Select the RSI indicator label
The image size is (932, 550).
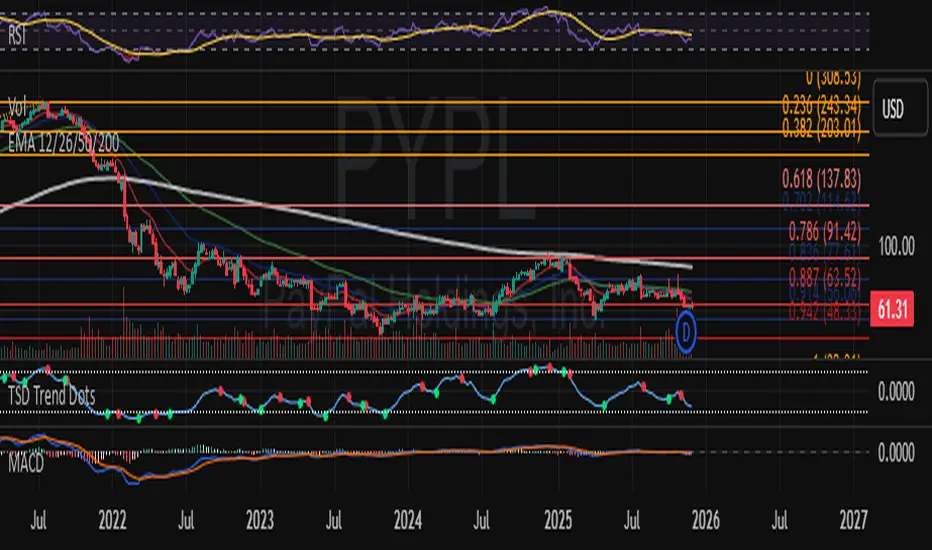17,36
